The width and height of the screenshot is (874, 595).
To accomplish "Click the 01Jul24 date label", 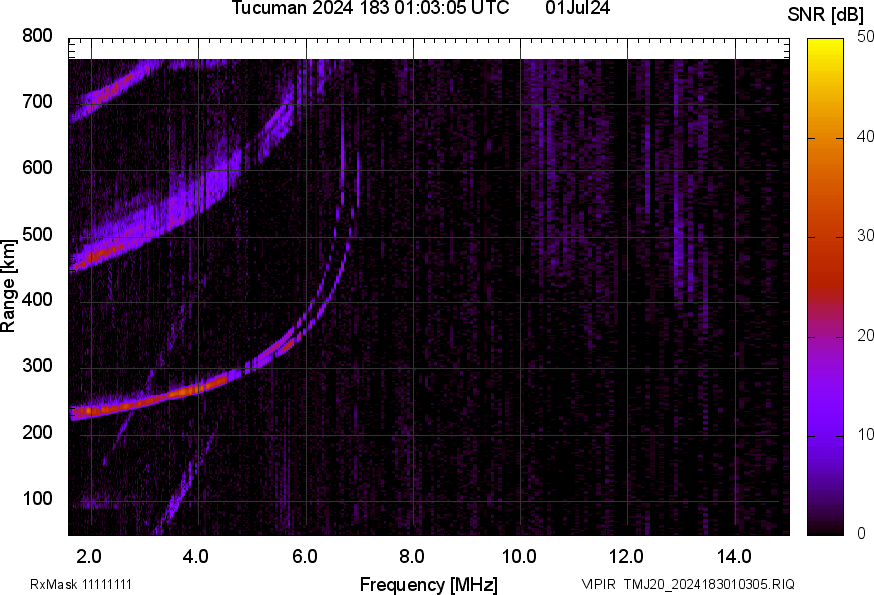I will tap(577, 8).
